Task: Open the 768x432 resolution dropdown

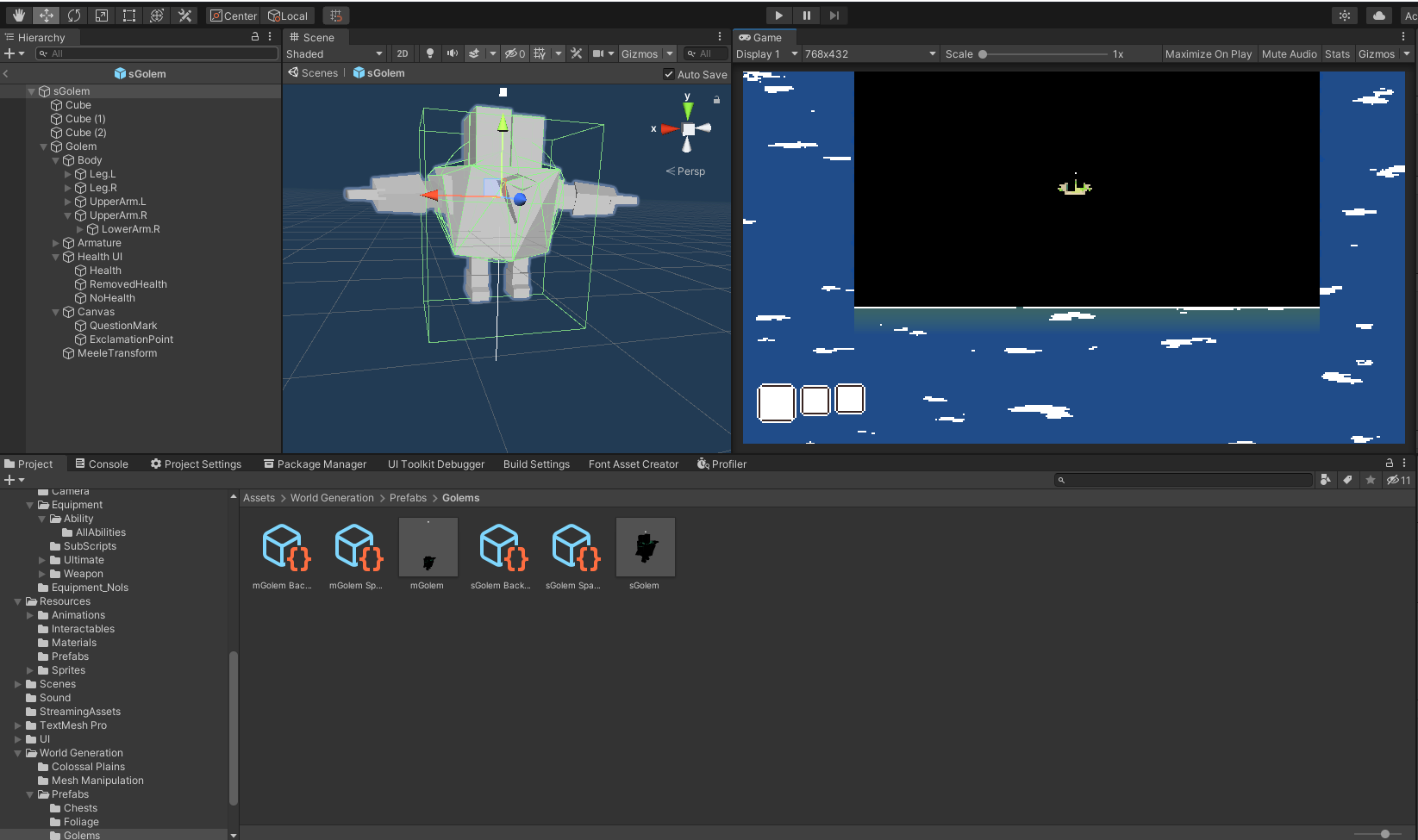Action: coord(870,53)
